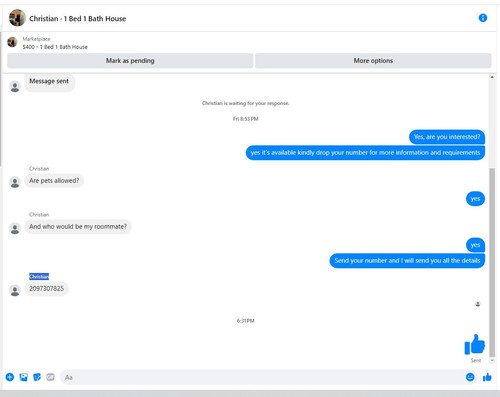Open More options button
The height and width of the screenshot is (397, 500).
point(373,61)
